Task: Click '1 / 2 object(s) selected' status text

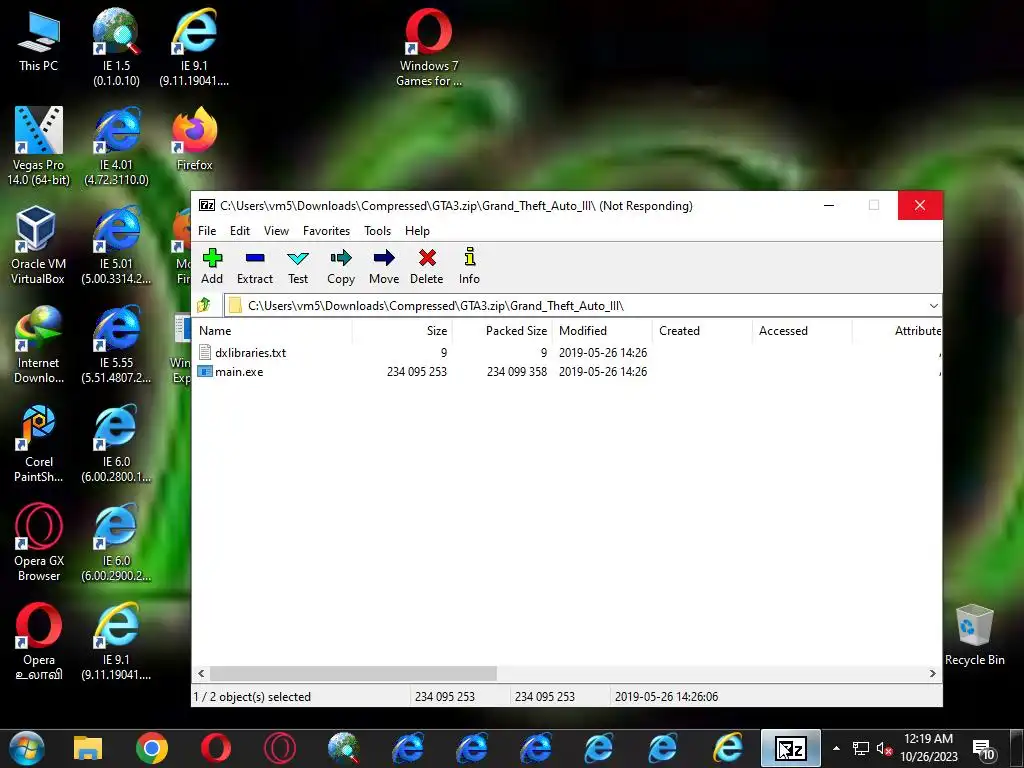Action: [252, 697]
